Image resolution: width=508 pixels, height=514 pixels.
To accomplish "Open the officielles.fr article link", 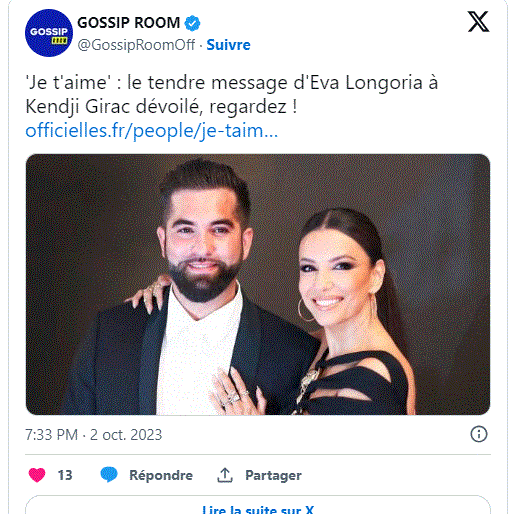I will (152, 131).
